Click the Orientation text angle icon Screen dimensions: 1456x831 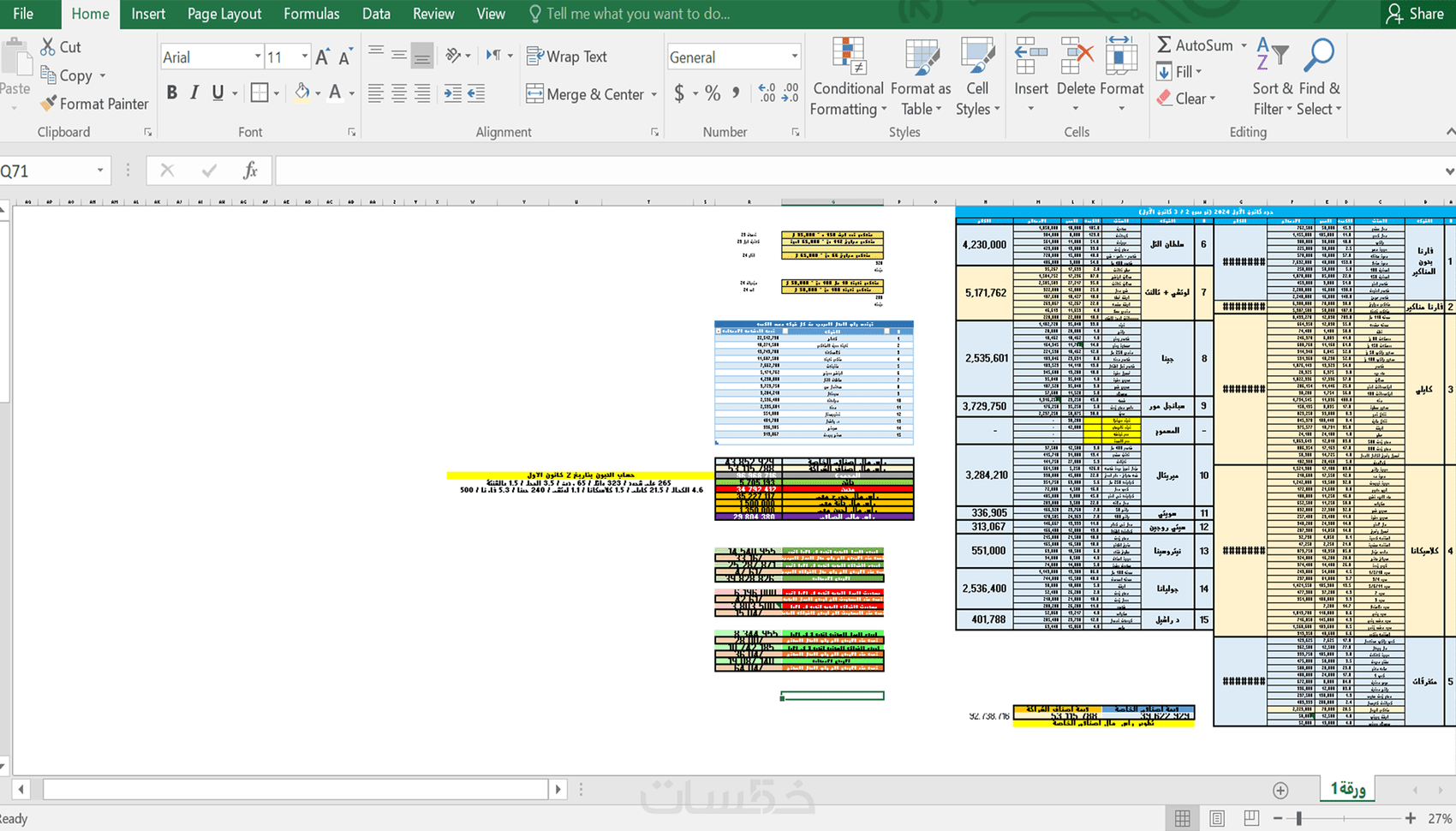click(x=454, y=56)
